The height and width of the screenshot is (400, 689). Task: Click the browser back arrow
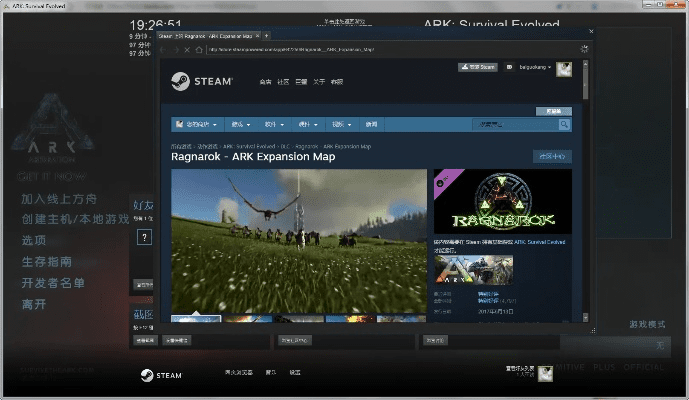click(165, 49)
